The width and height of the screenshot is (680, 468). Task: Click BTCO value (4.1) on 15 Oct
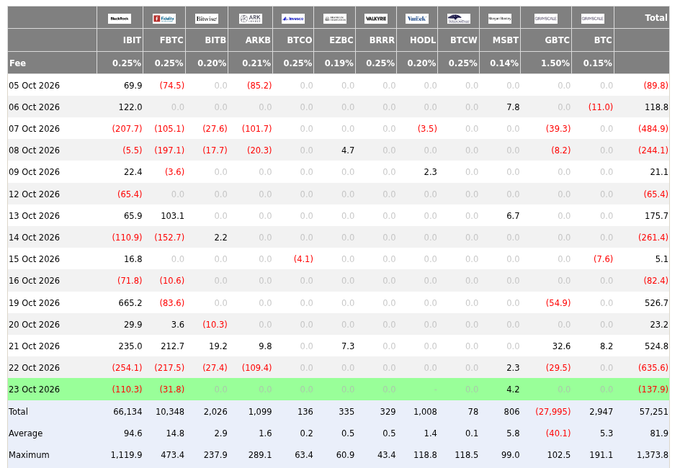(303, 259)
